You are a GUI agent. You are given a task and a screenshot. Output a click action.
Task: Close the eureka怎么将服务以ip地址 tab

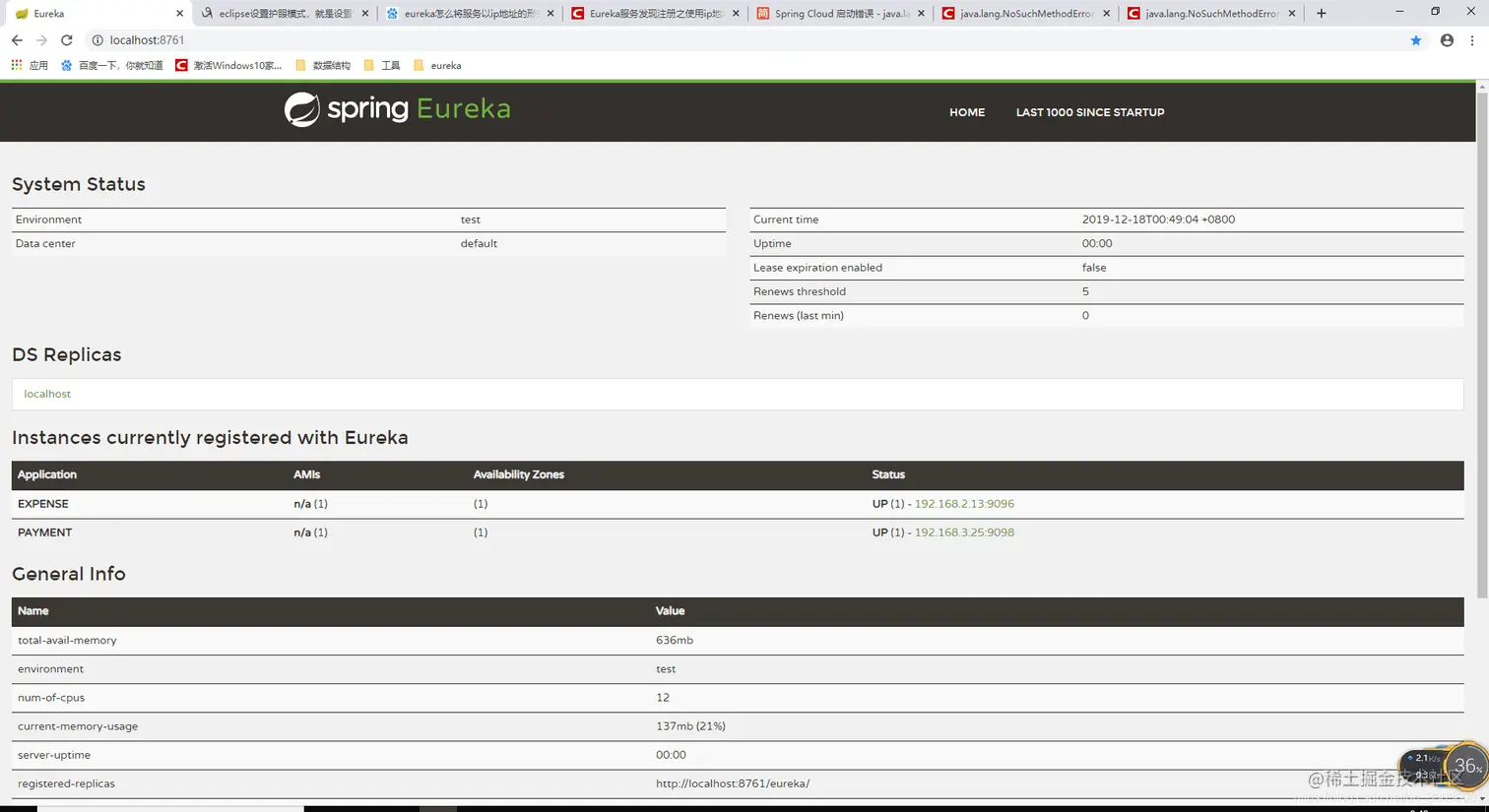tap(550, 14)
